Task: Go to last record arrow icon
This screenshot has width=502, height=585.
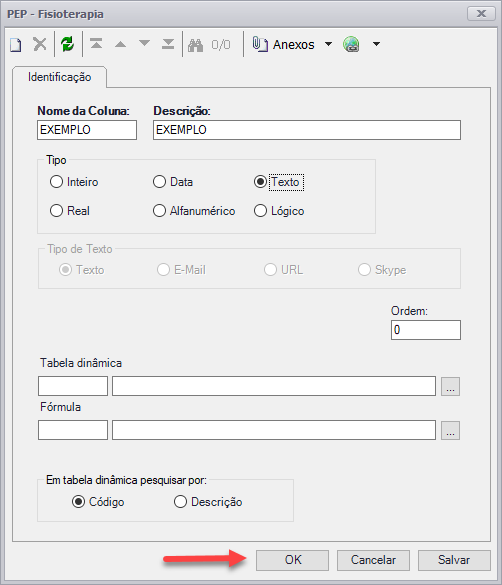Action: [168, 44]
